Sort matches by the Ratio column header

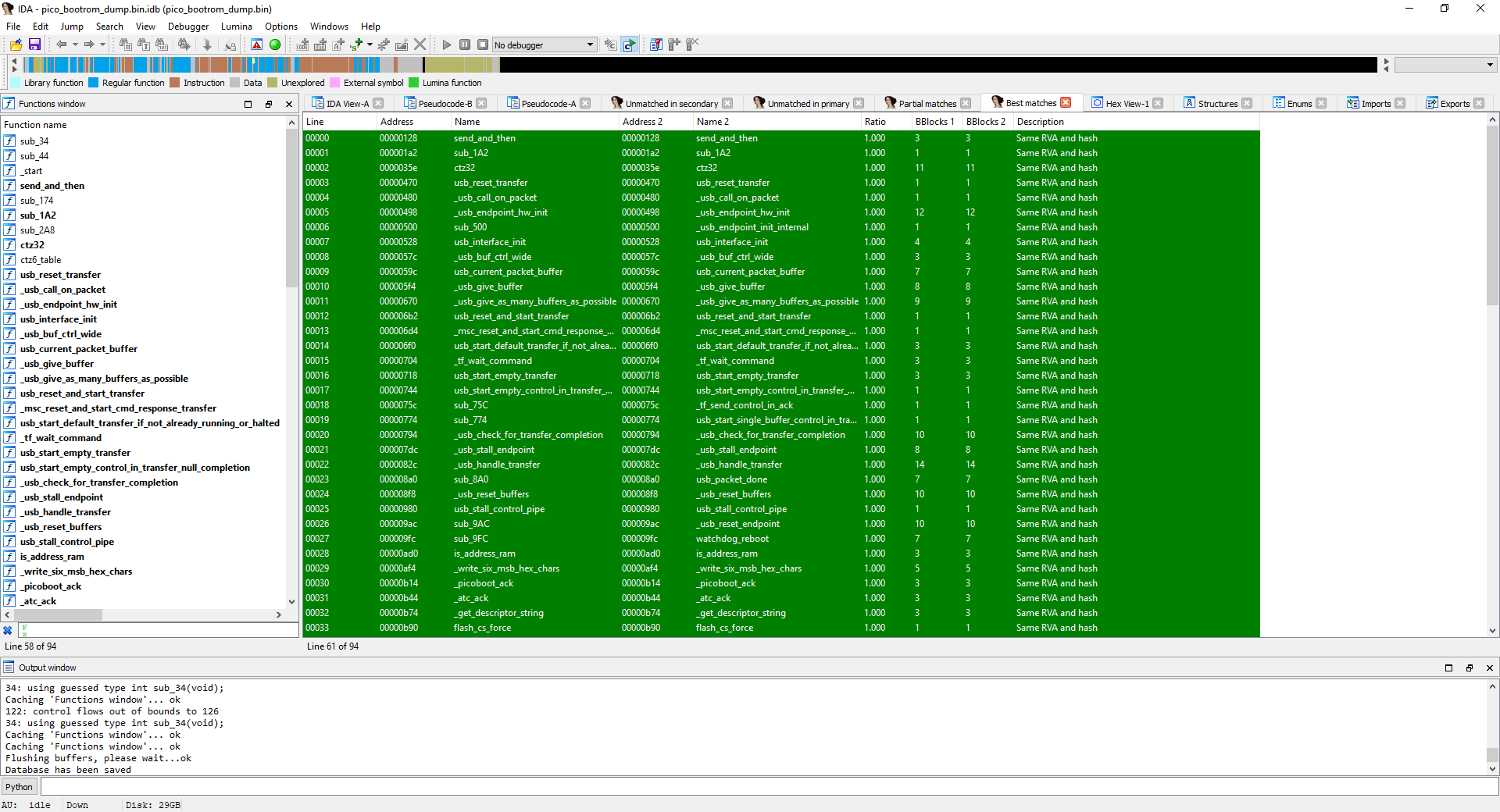coord(875,122)
